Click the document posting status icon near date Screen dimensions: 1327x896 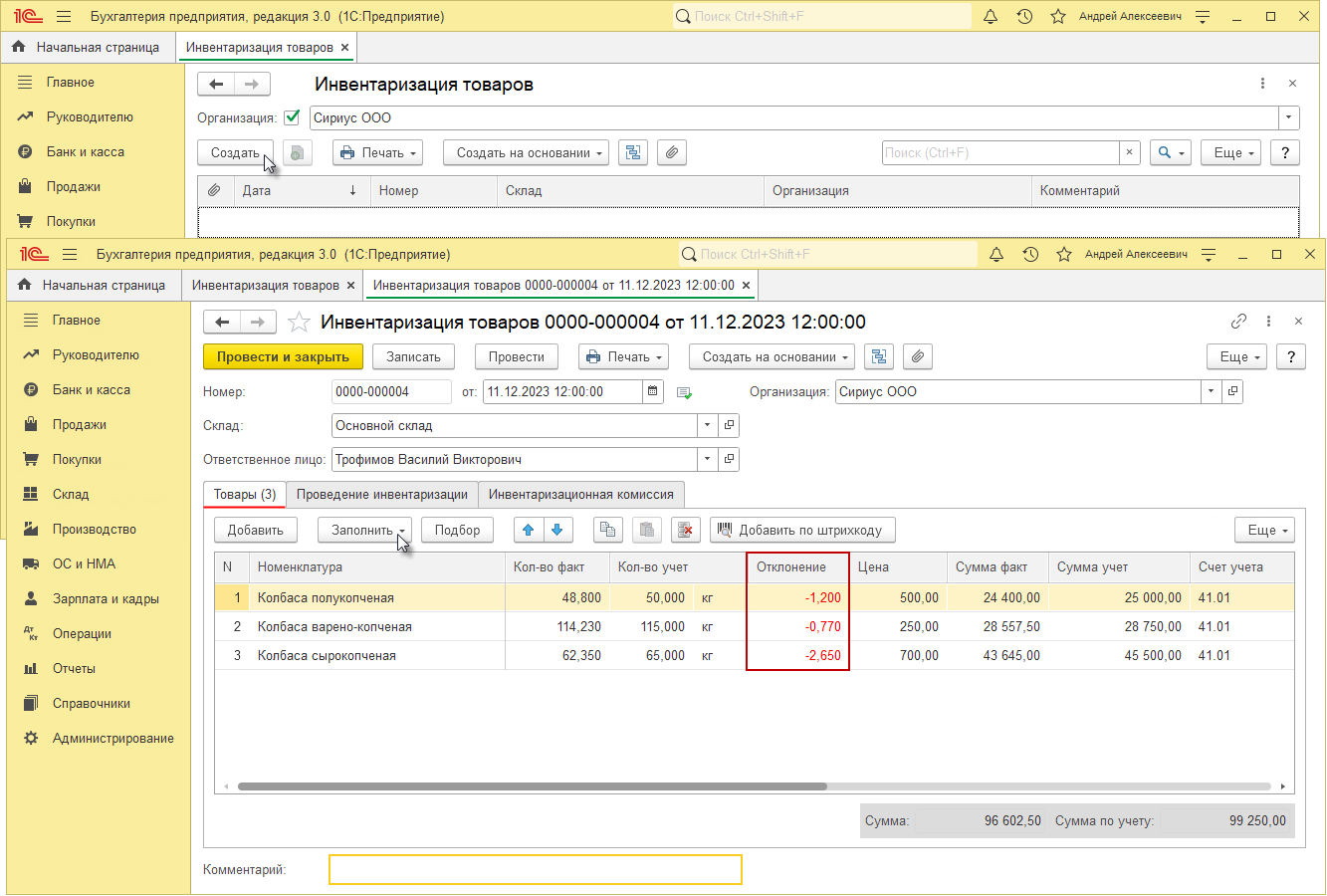click(684, 392)
